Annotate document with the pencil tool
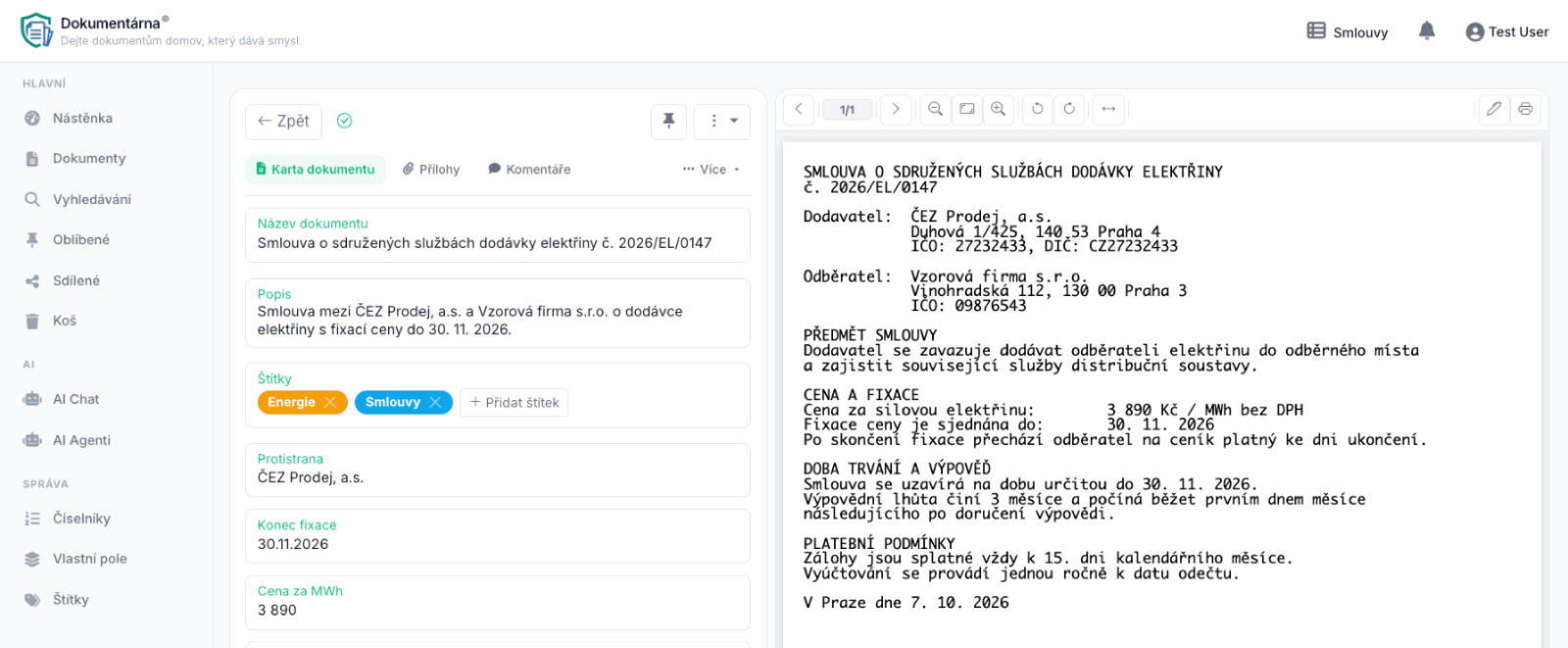 click(1494, 109)
